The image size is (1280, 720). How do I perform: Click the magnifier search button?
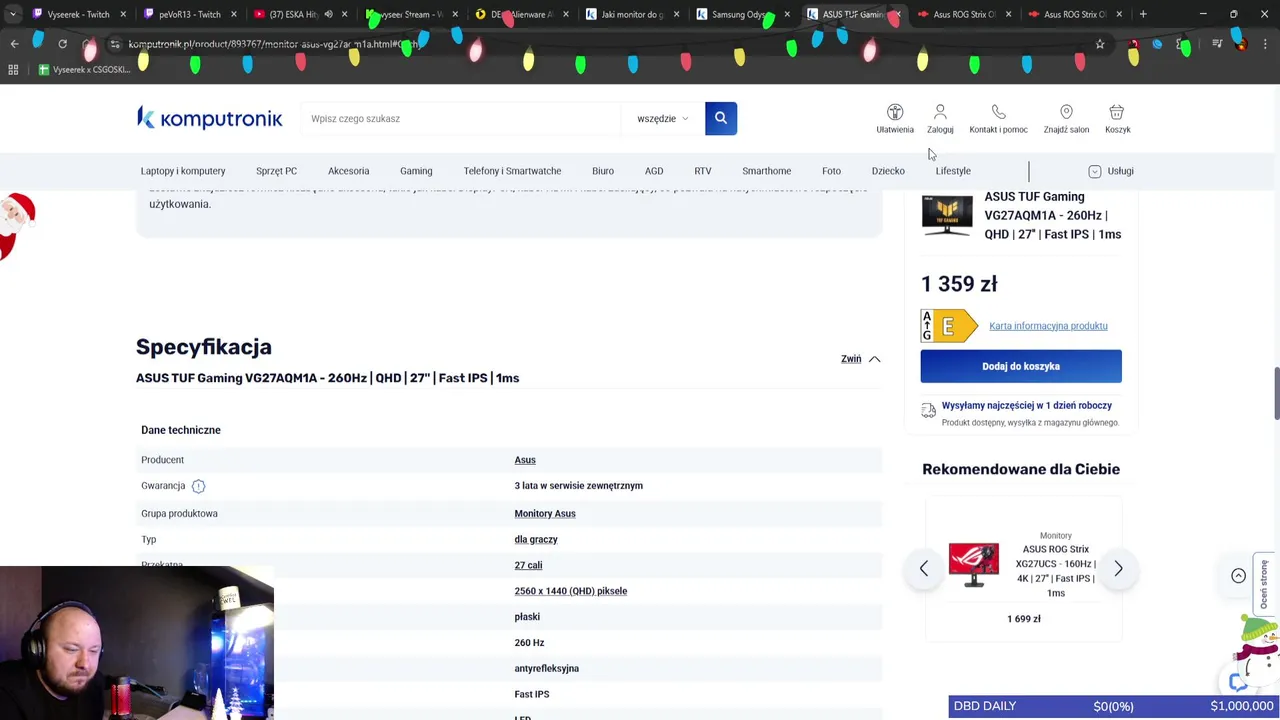(721, 118)
